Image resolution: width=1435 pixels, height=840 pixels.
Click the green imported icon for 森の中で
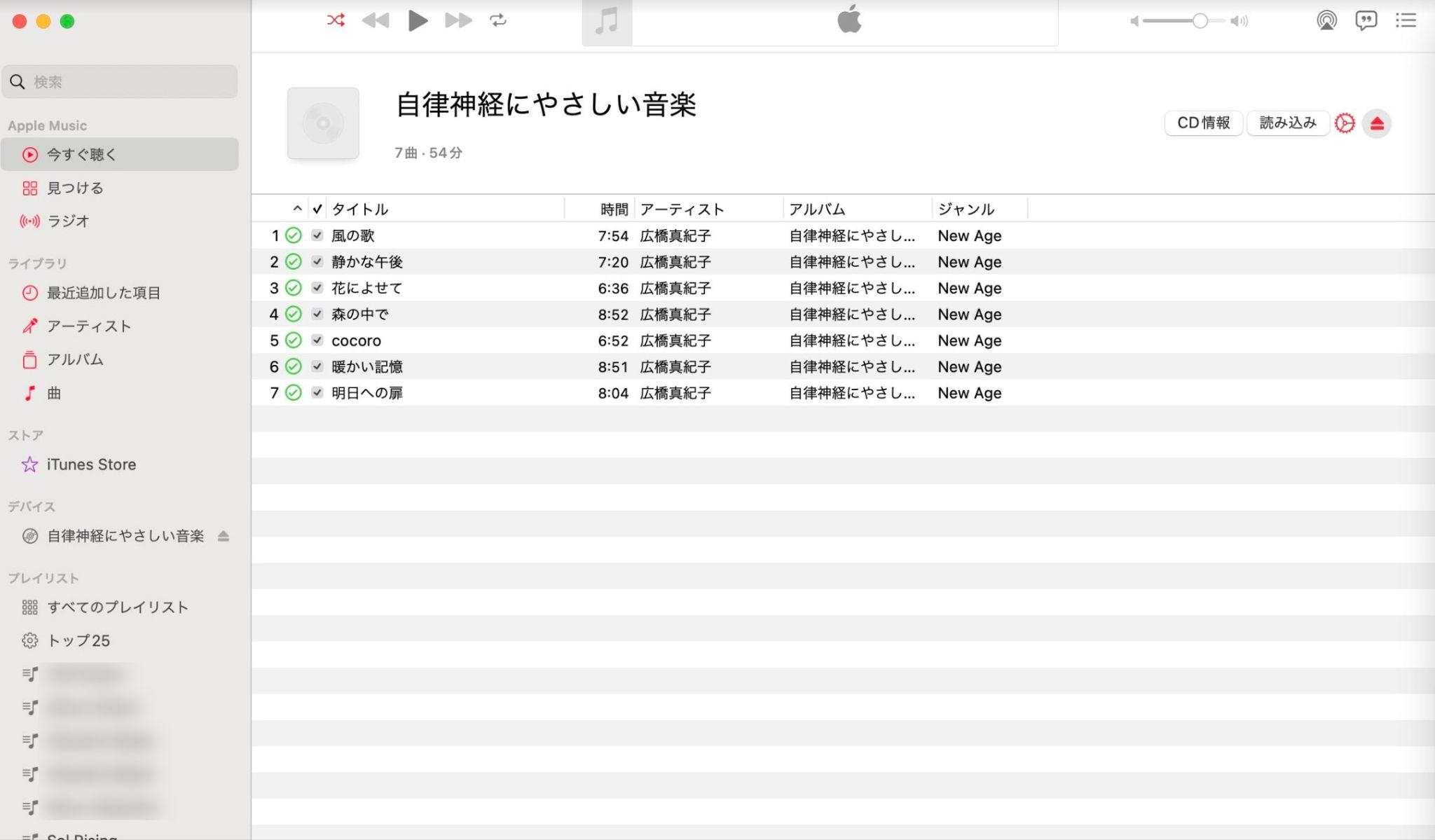tap(294, 314)
